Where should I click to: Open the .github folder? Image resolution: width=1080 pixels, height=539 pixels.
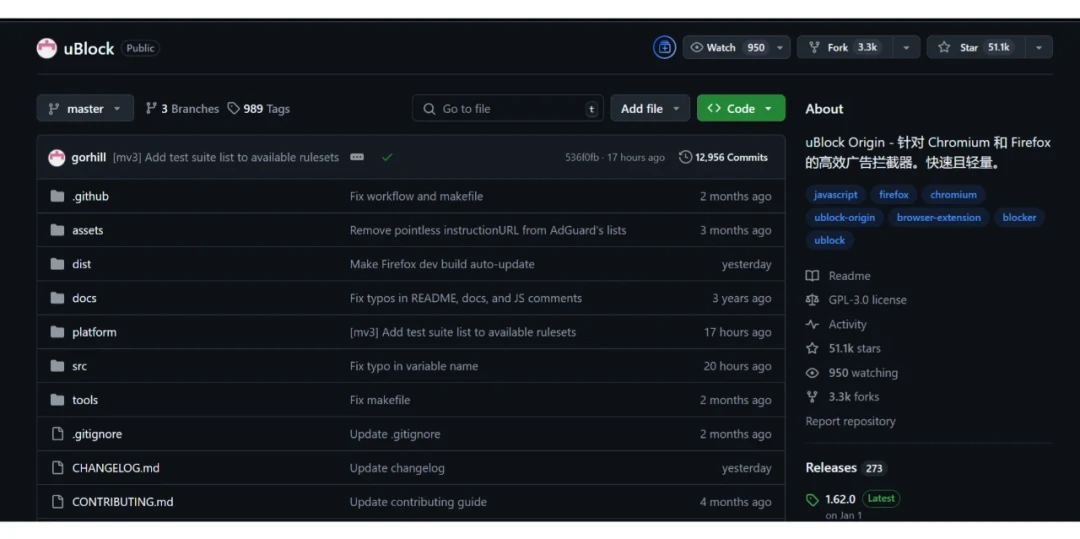click(90, 196)
